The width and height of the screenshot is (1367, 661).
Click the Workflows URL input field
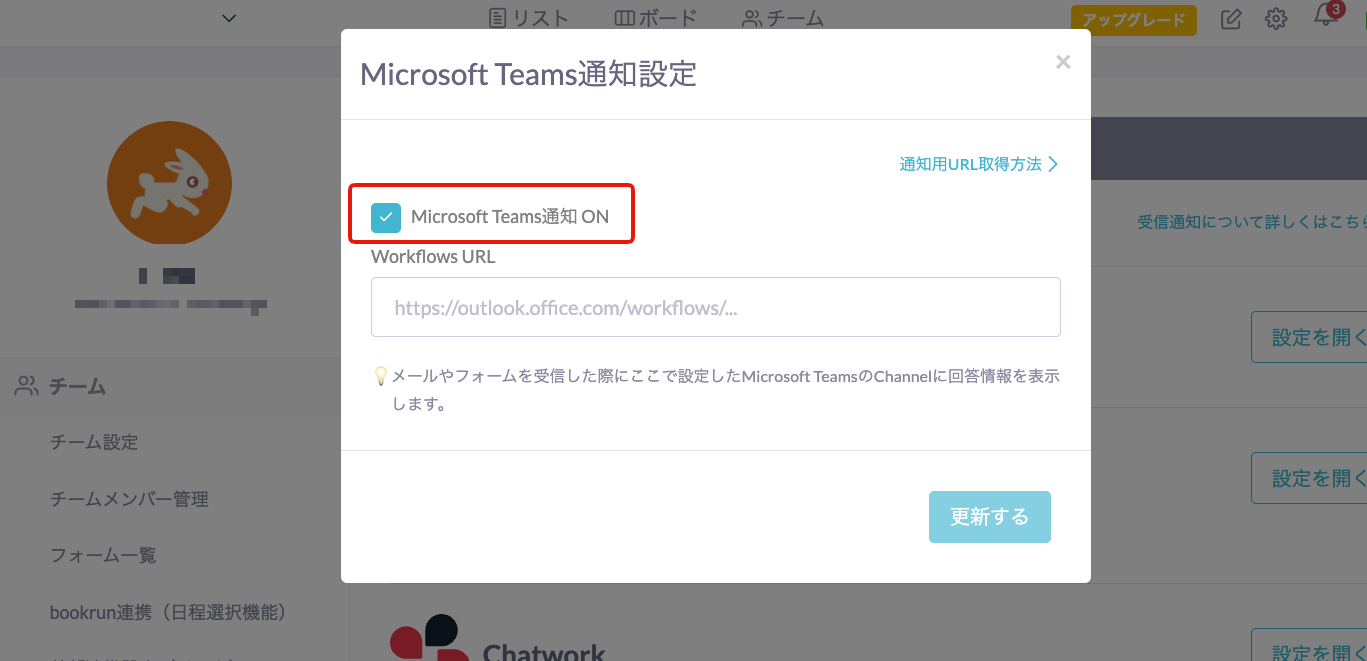tap(716, 307)
